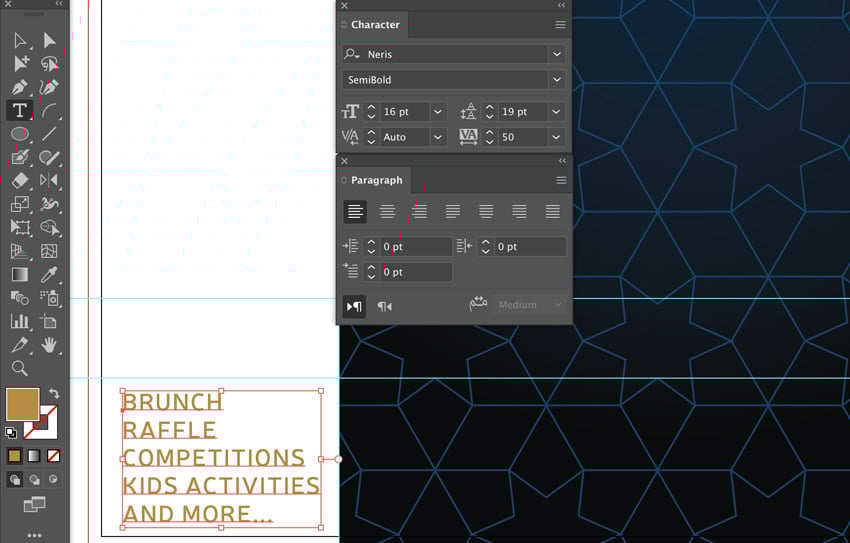Set right-to-left paragraph direction

(384, 307)
